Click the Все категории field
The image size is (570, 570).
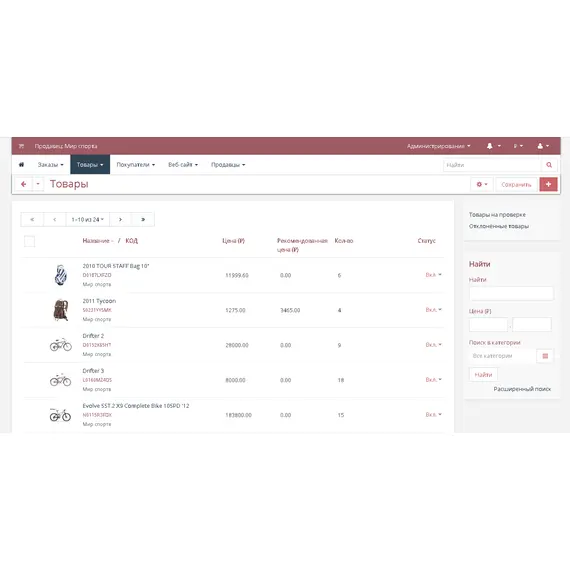[x=503, y=356]
